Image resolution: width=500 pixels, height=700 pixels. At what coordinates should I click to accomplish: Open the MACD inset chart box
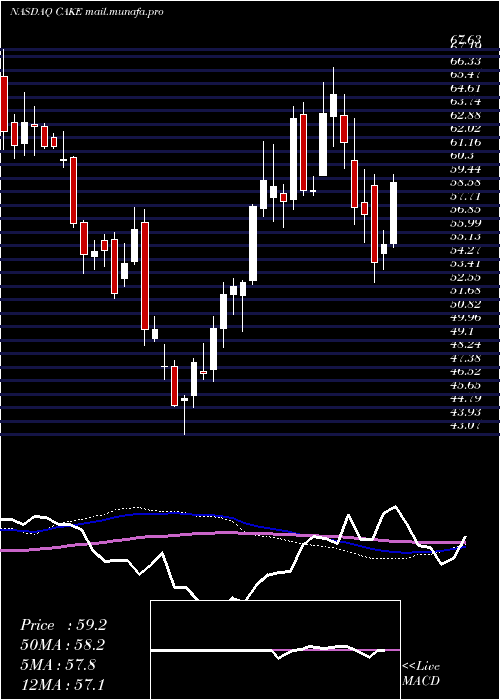click(275, 650)
